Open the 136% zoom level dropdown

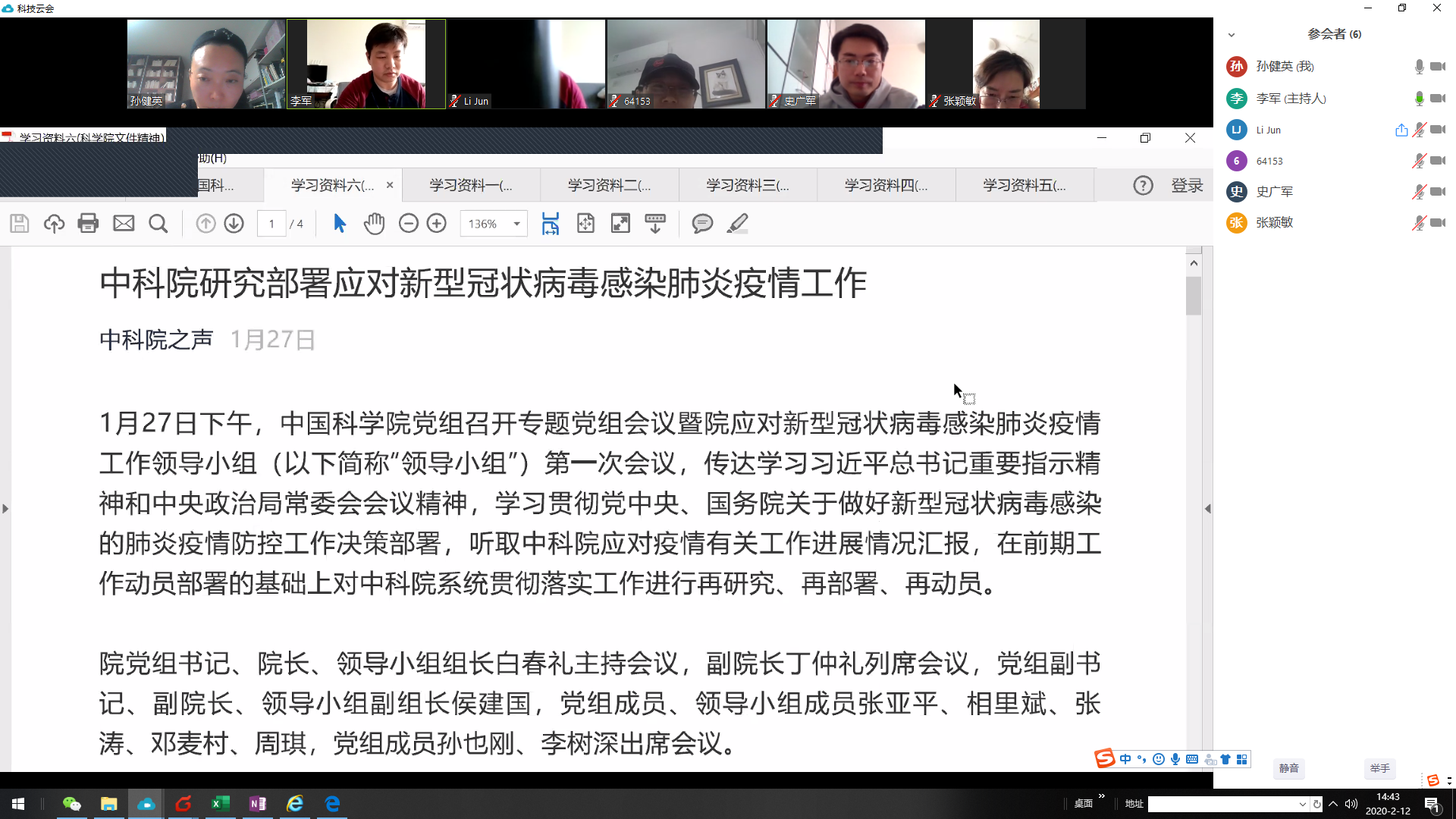(516, 224)
